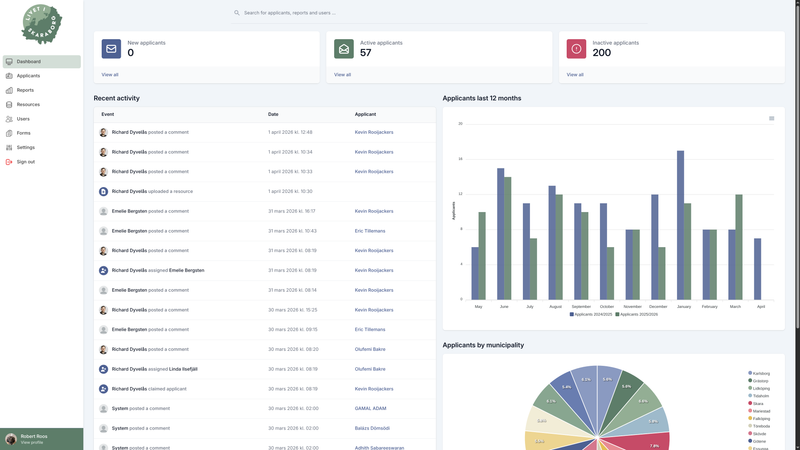Click the Reports chart icon in sidebar

click(x=9, y=90)
